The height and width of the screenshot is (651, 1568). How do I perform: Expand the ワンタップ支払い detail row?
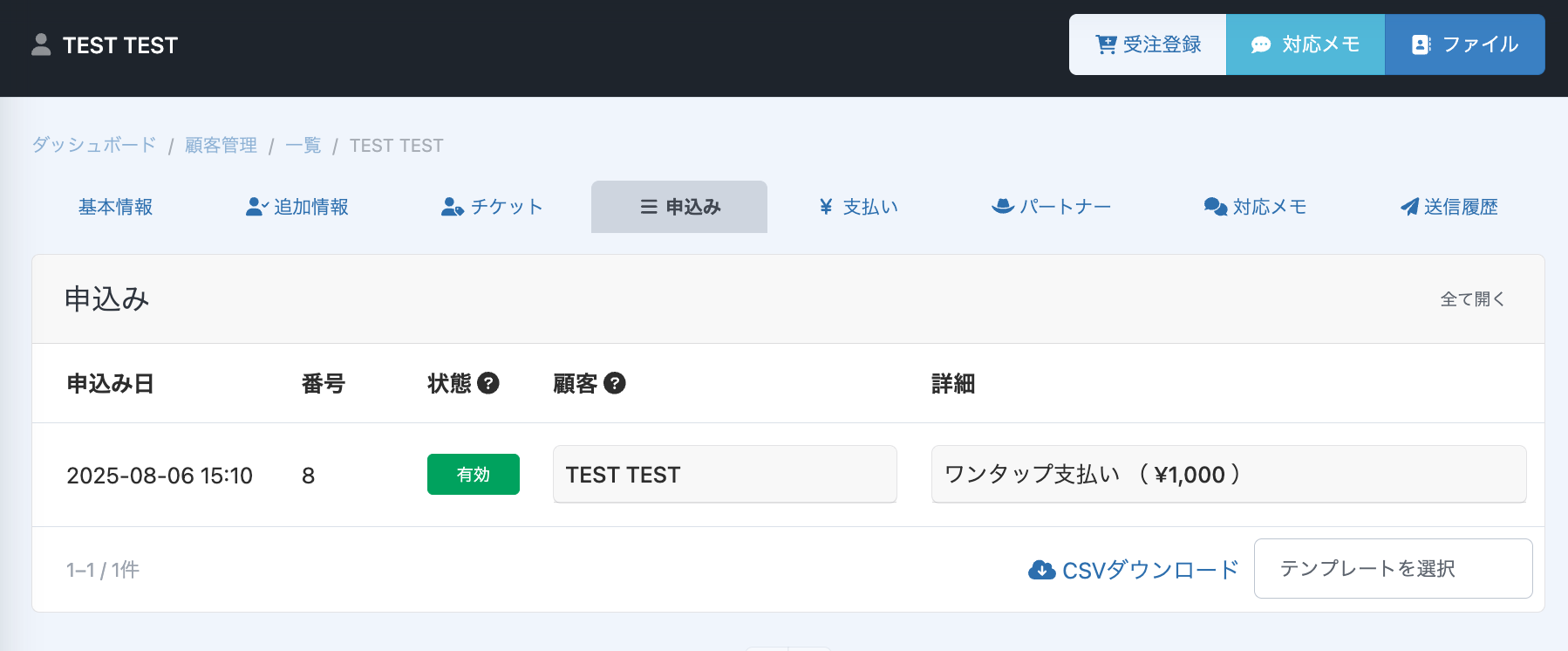[x=1228, y=475]
